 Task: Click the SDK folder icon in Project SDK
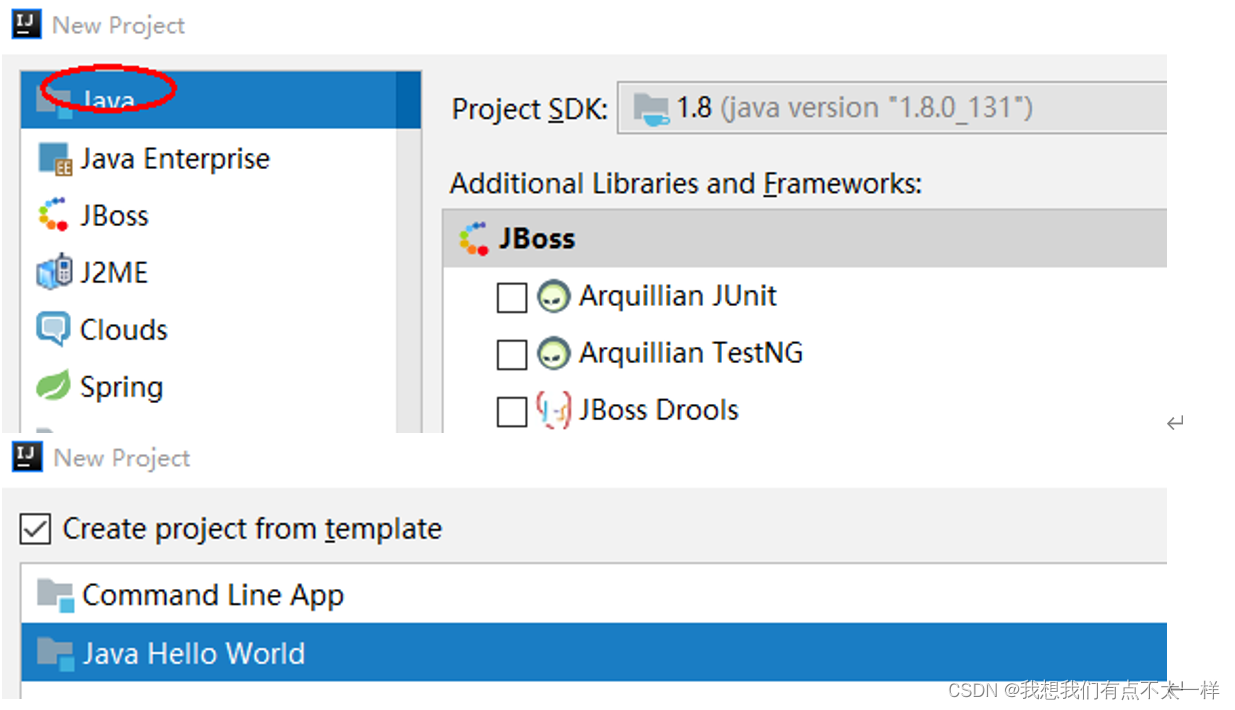click(x=651, y=108)
